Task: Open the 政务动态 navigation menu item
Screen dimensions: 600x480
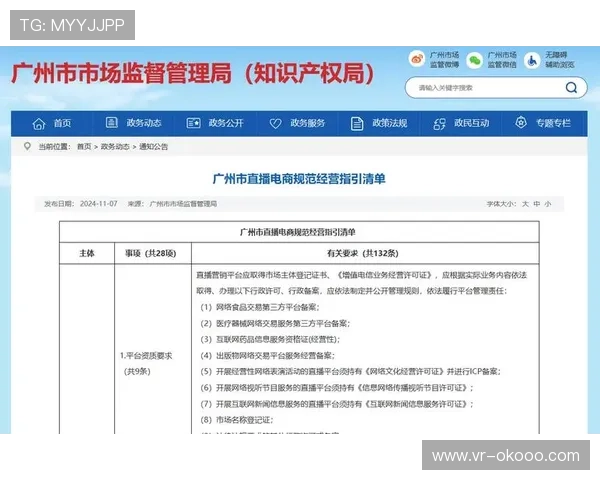Action: click(144, 123)
